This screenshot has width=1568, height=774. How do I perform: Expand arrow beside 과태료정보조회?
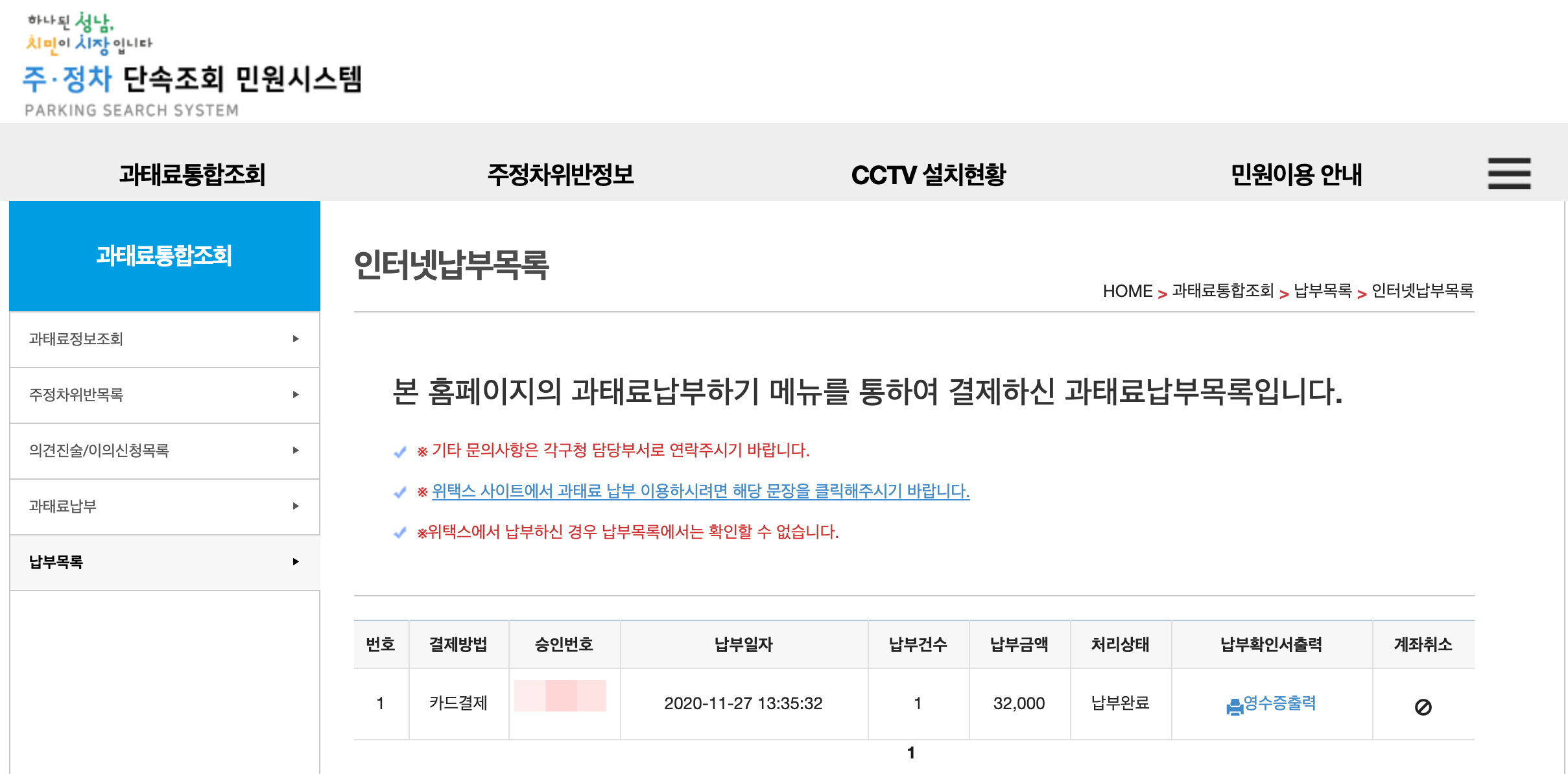(296, 339)
